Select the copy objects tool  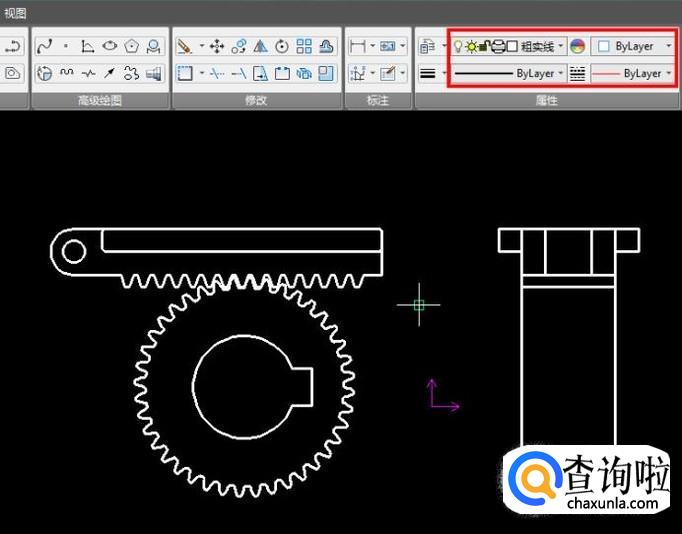pos(239,46)
